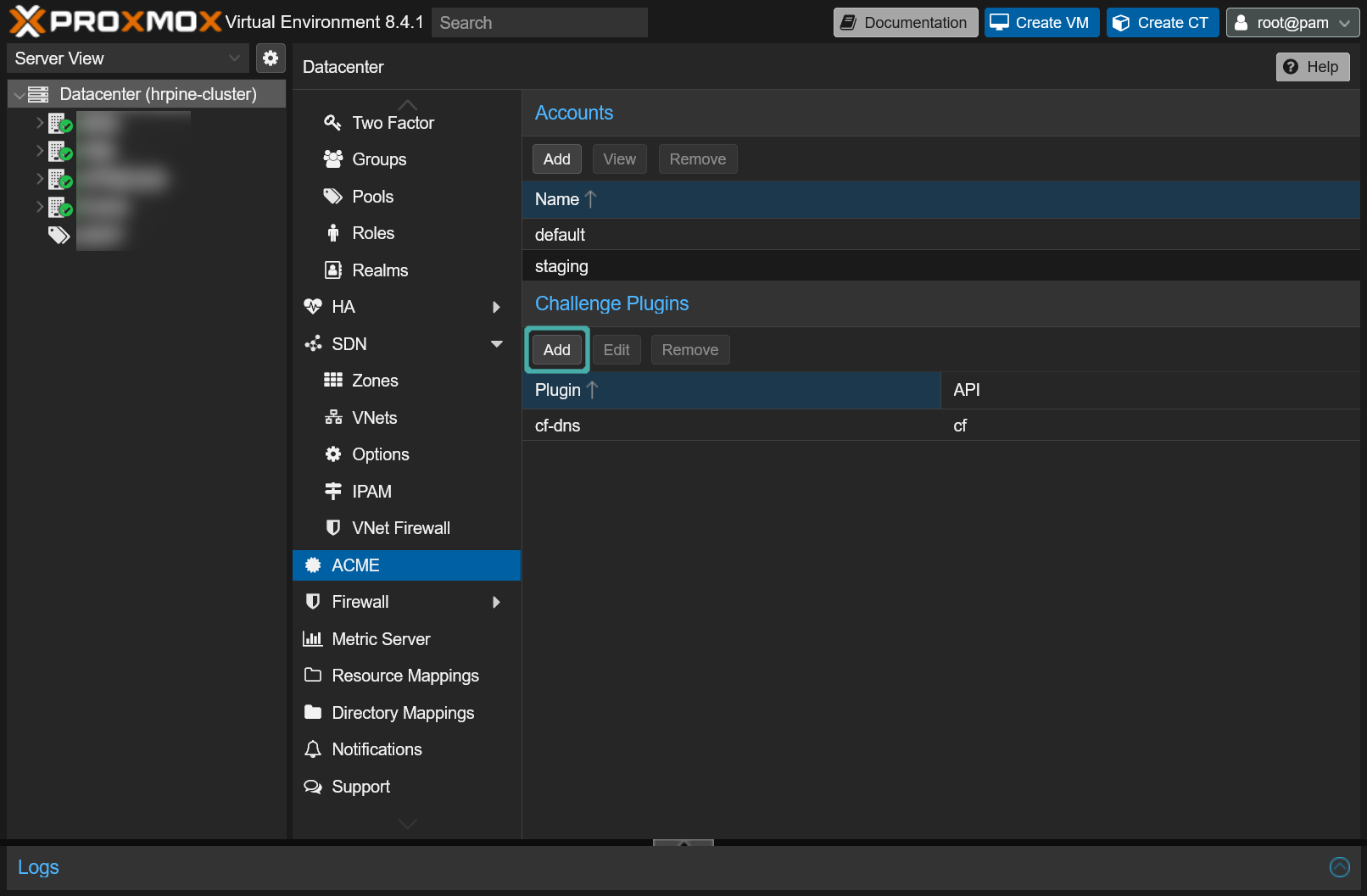Add a new ACME account

click(557, 159)
